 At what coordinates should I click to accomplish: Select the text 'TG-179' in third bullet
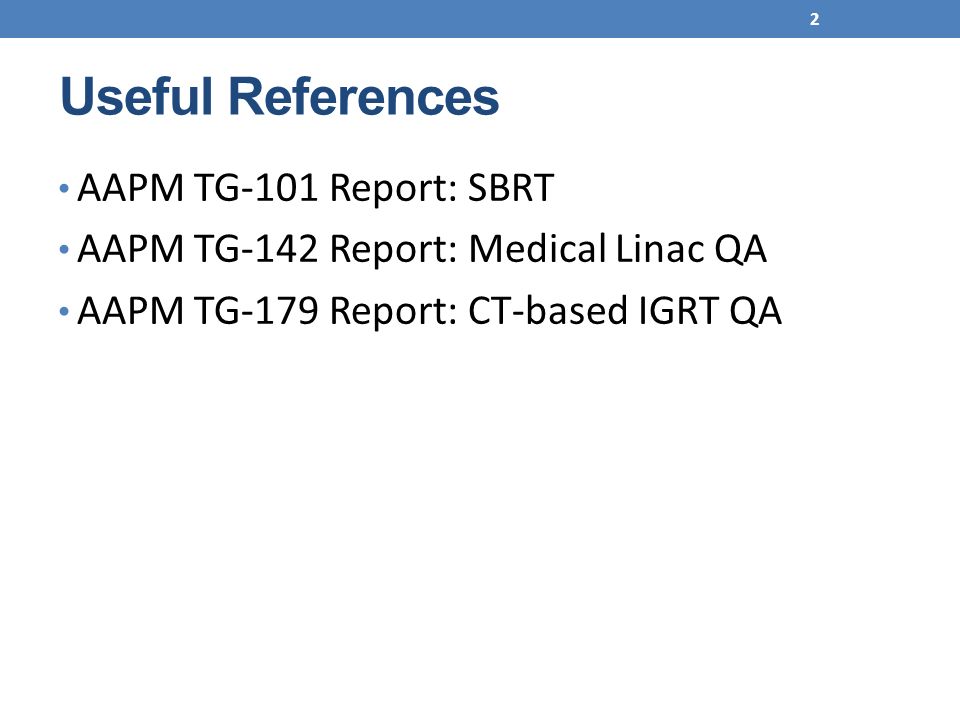click(255, 311)
